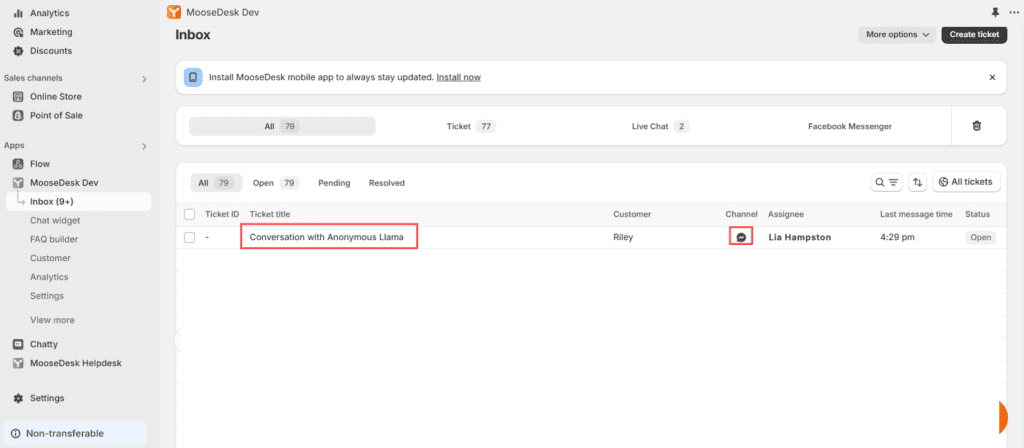Check the Anonymous Llama ticket checkbox

[189, 238]
